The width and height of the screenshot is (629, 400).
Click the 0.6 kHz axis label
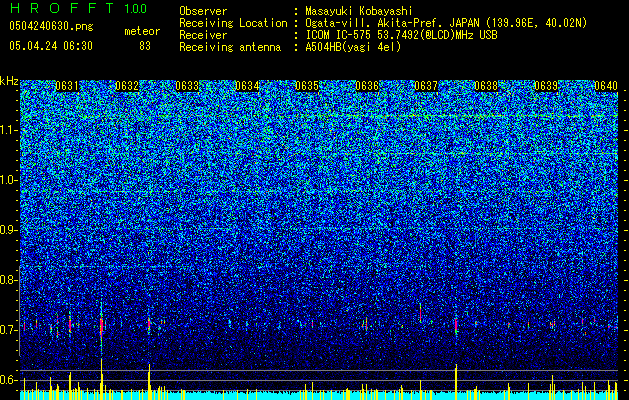pyautogui.click(x=9, y=380)
